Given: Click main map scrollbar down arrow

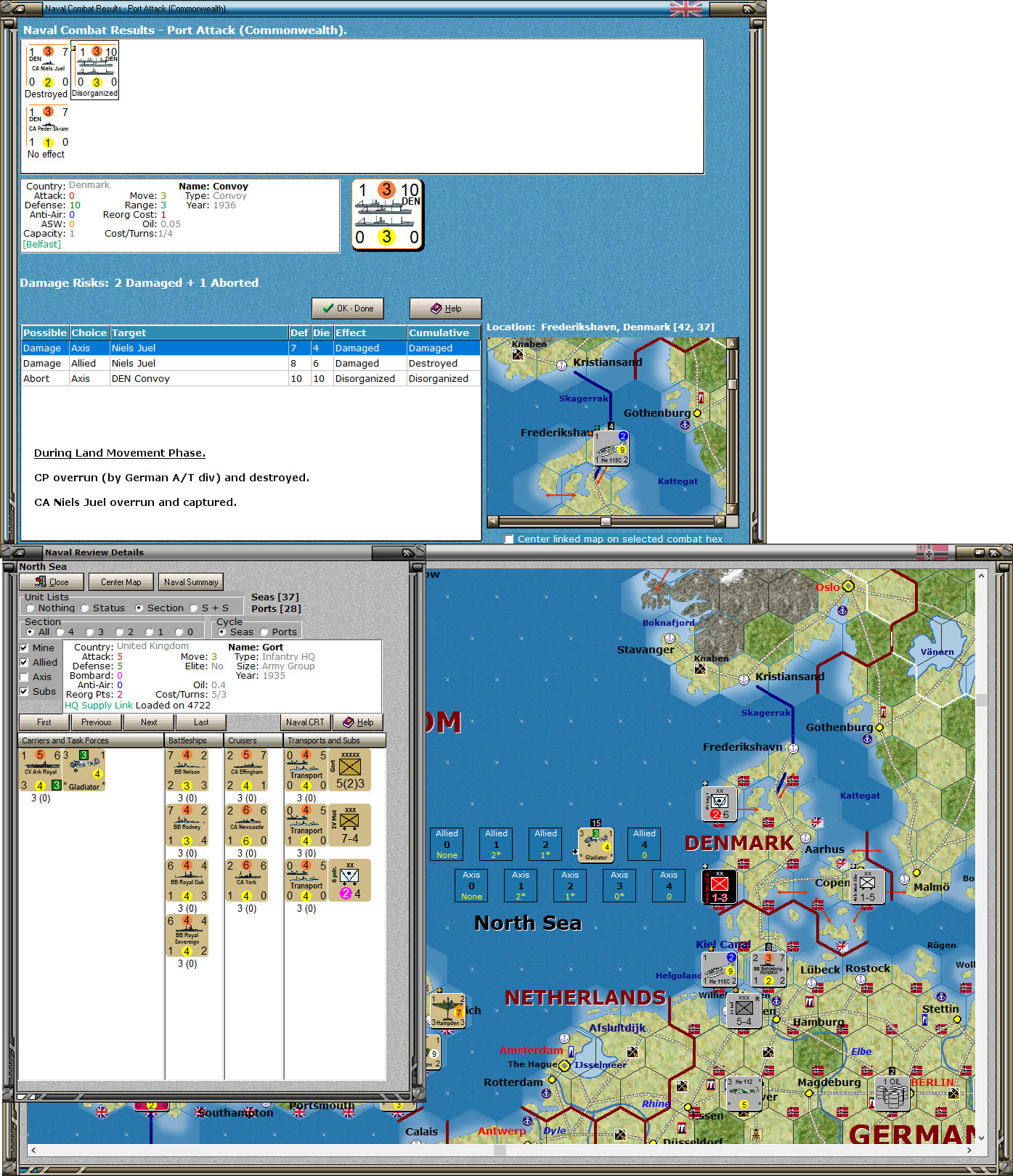Looking at the screenshot, I should (x=982, y=1138).
